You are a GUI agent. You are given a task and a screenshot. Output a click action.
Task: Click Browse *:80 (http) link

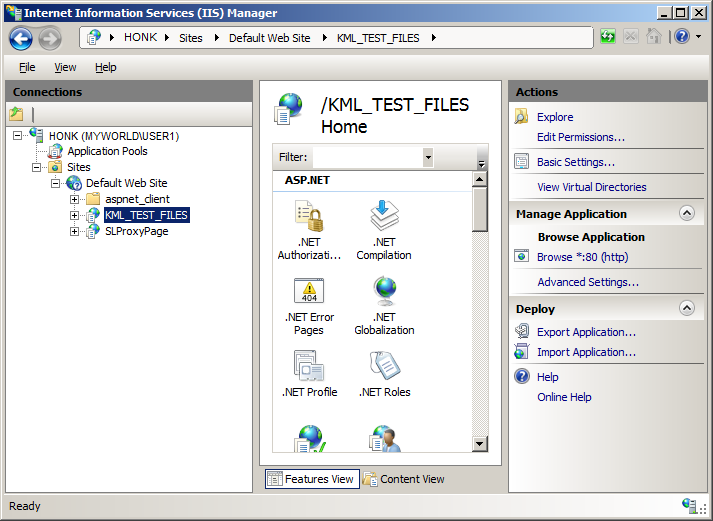[x=582, y=257]
